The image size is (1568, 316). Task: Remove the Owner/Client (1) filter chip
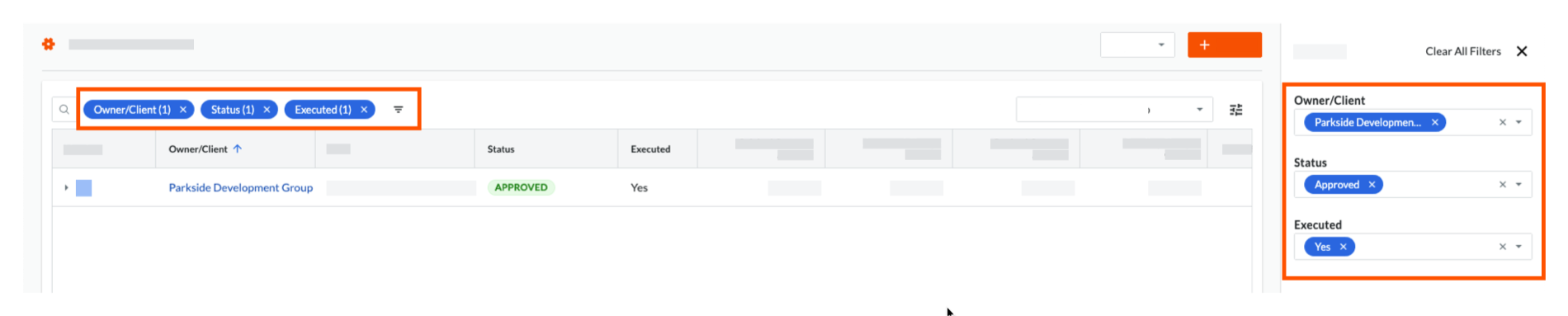click(183, 110)
